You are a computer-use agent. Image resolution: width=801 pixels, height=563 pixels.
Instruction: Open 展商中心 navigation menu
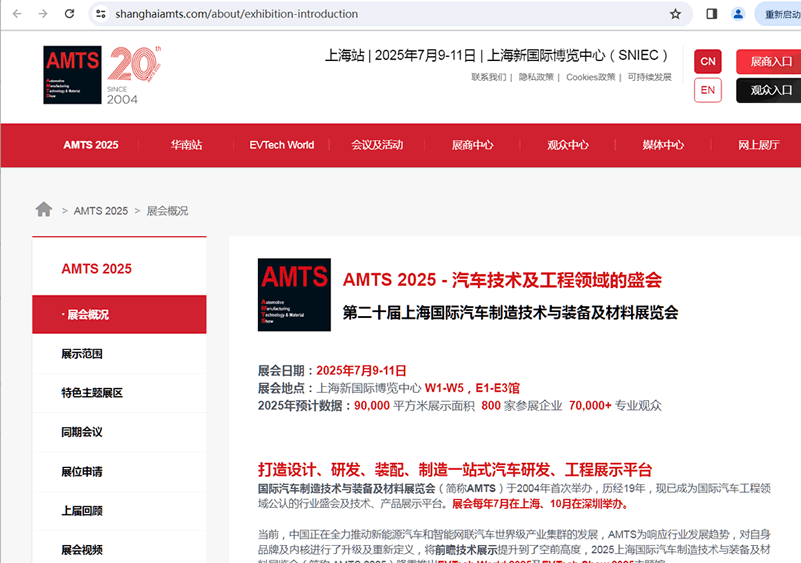(473, 145)
